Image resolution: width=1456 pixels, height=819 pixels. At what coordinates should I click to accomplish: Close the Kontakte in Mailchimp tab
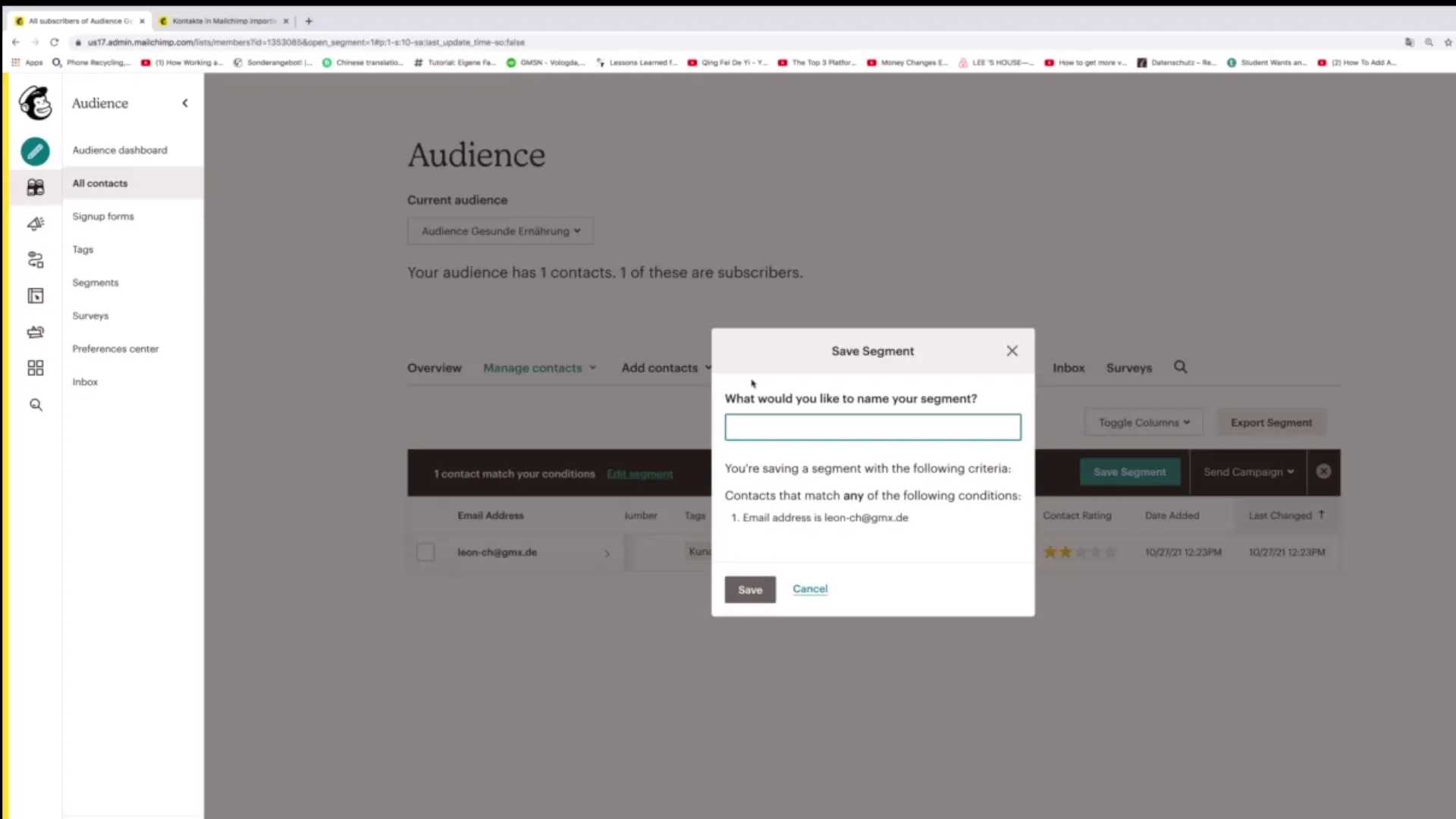pos(286,21)
